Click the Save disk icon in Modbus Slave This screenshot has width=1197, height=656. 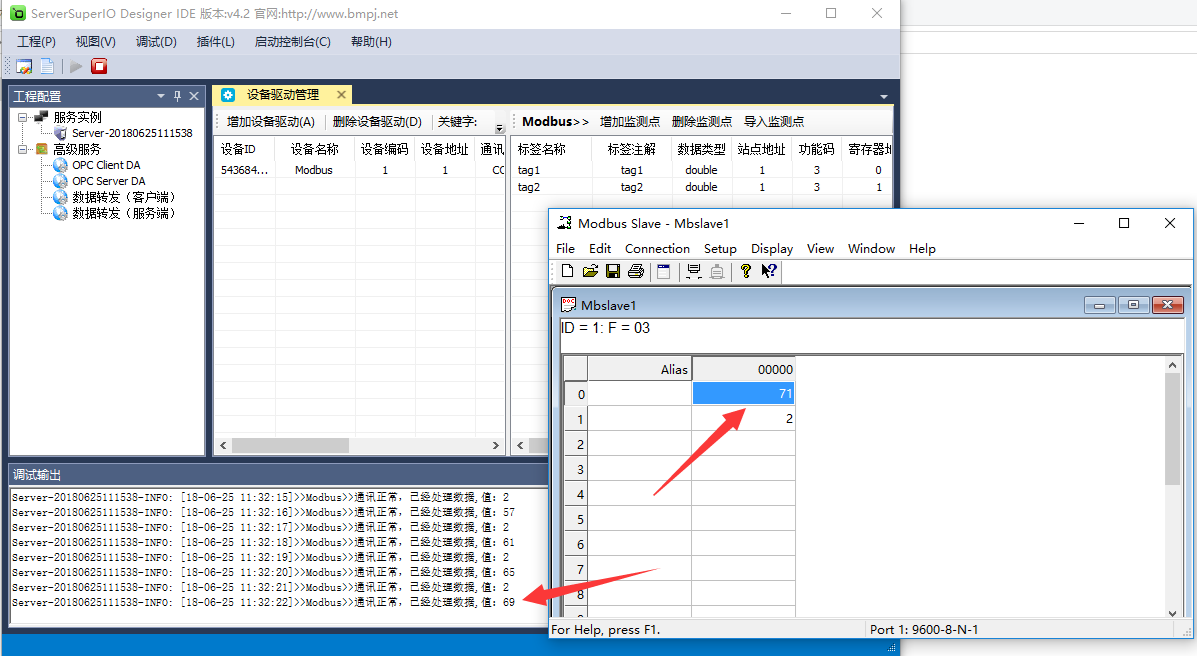tap(612, 271)
